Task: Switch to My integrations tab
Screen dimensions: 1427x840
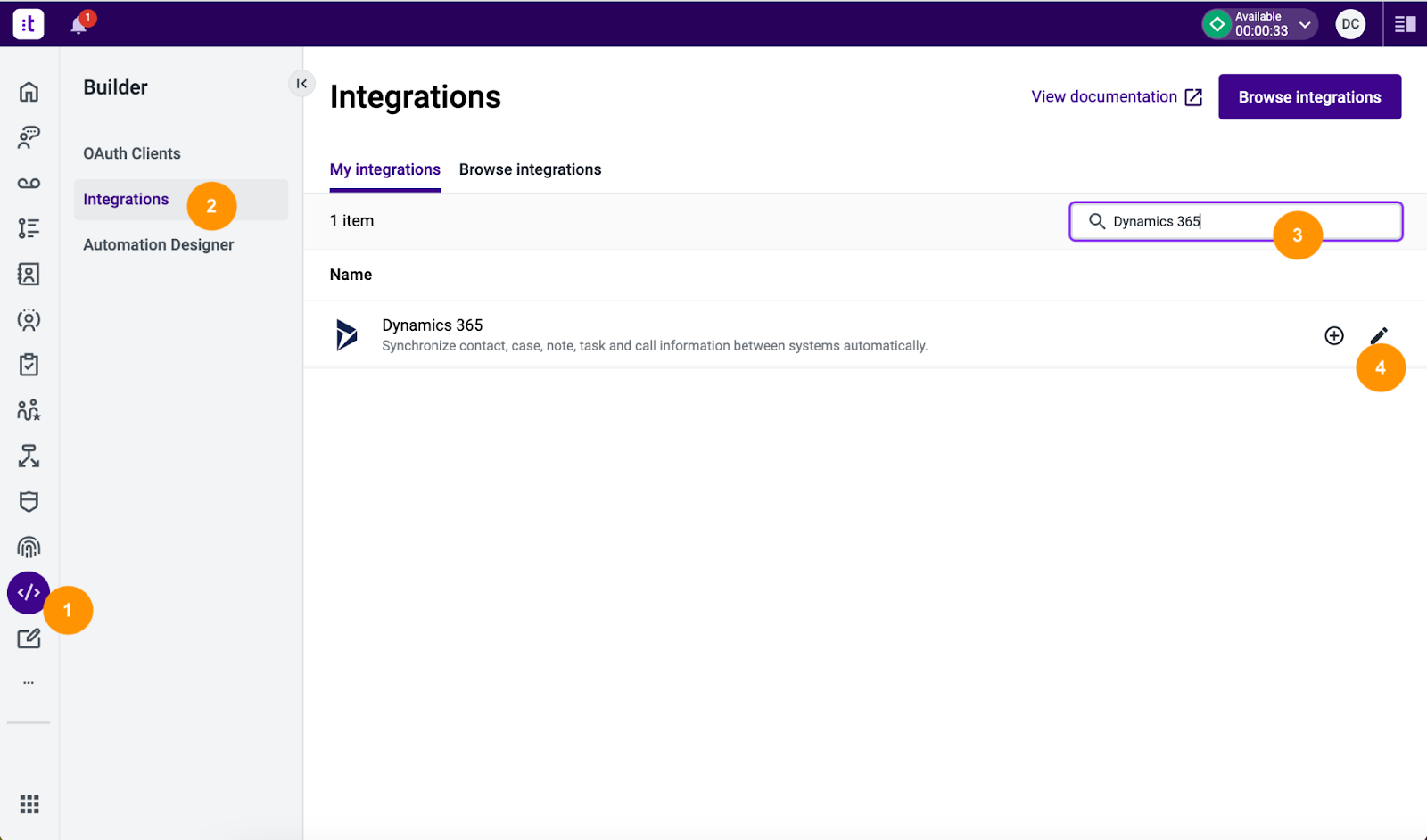Action: click(385, 169)
